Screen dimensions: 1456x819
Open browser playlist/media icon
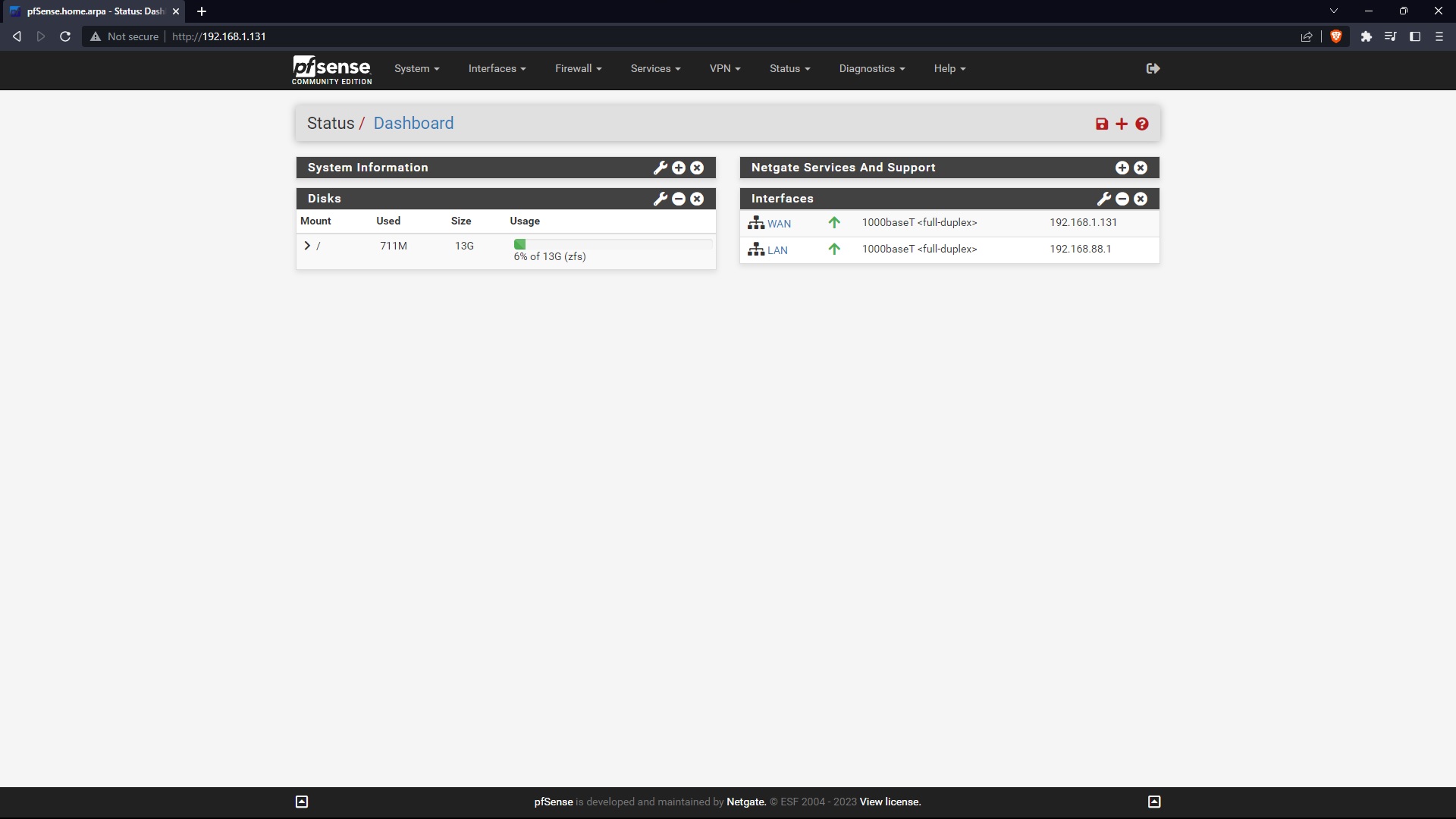tap(1390, 36)
